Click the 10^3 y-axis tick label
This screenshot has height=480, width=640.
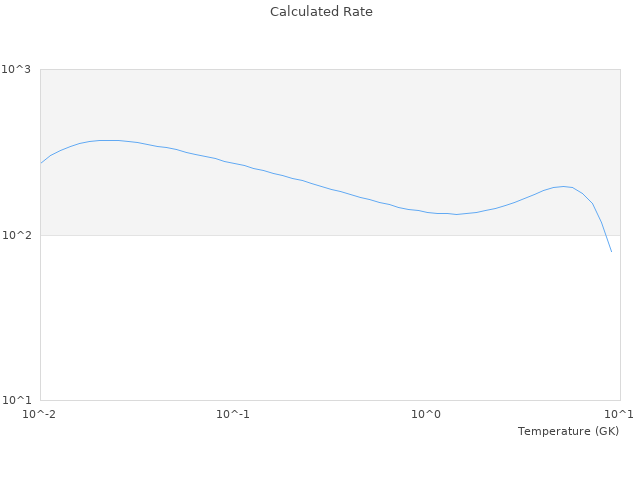point(20,69)
